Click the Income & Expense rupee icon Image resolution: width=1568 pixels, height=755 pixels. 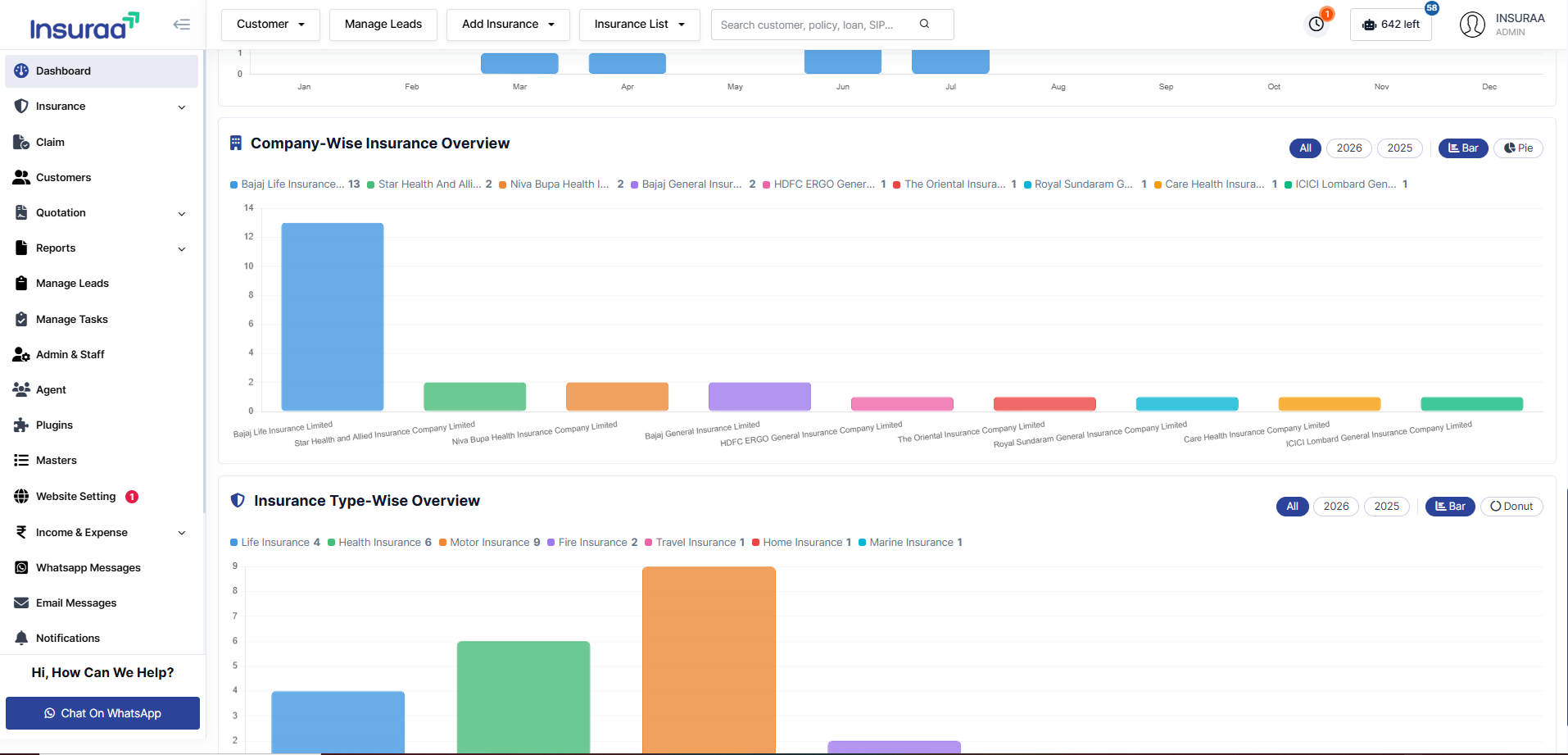(x=21, y=532)
